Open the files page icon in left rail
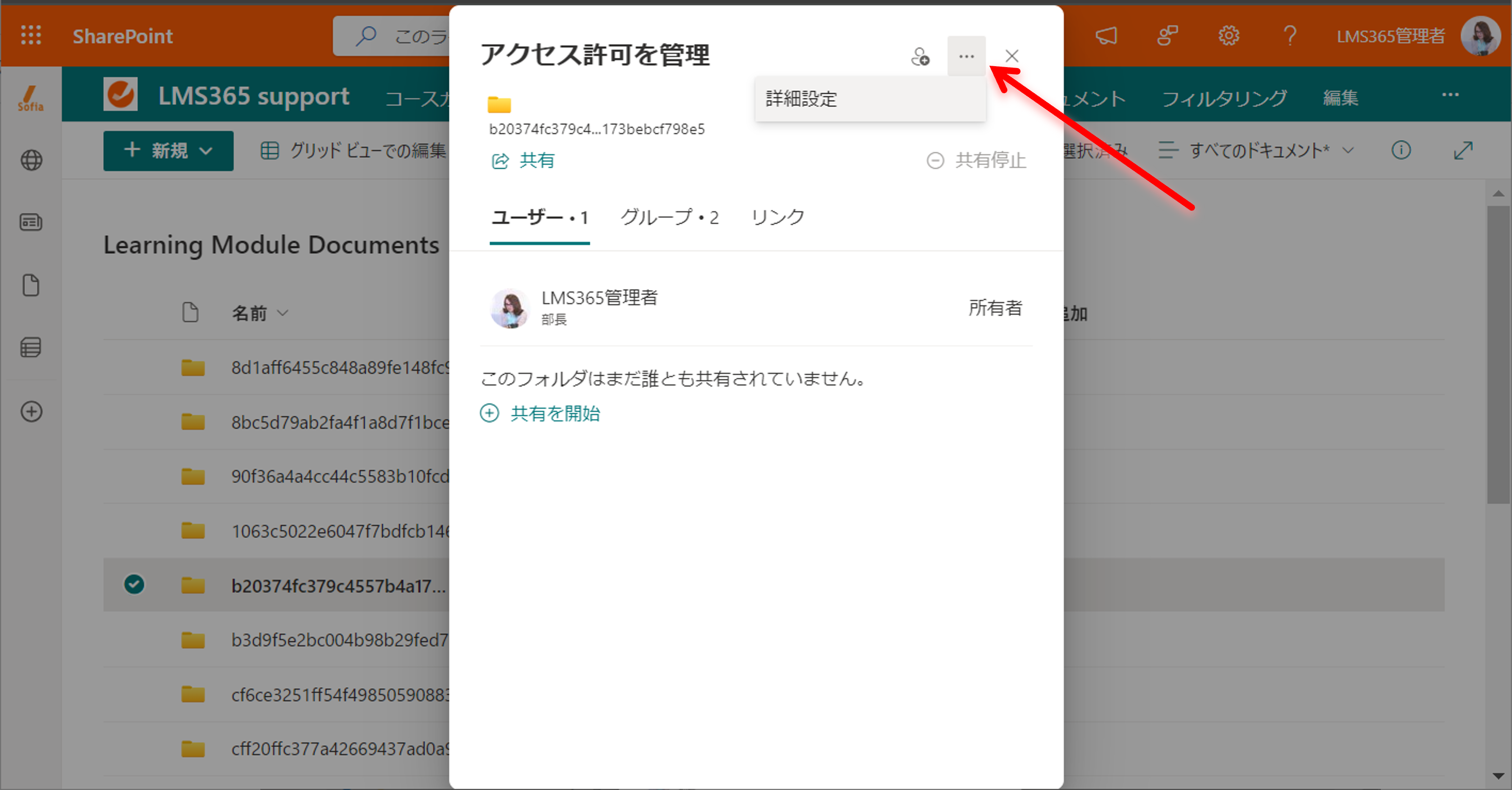The image size is (1512, 790). point(31,285)
